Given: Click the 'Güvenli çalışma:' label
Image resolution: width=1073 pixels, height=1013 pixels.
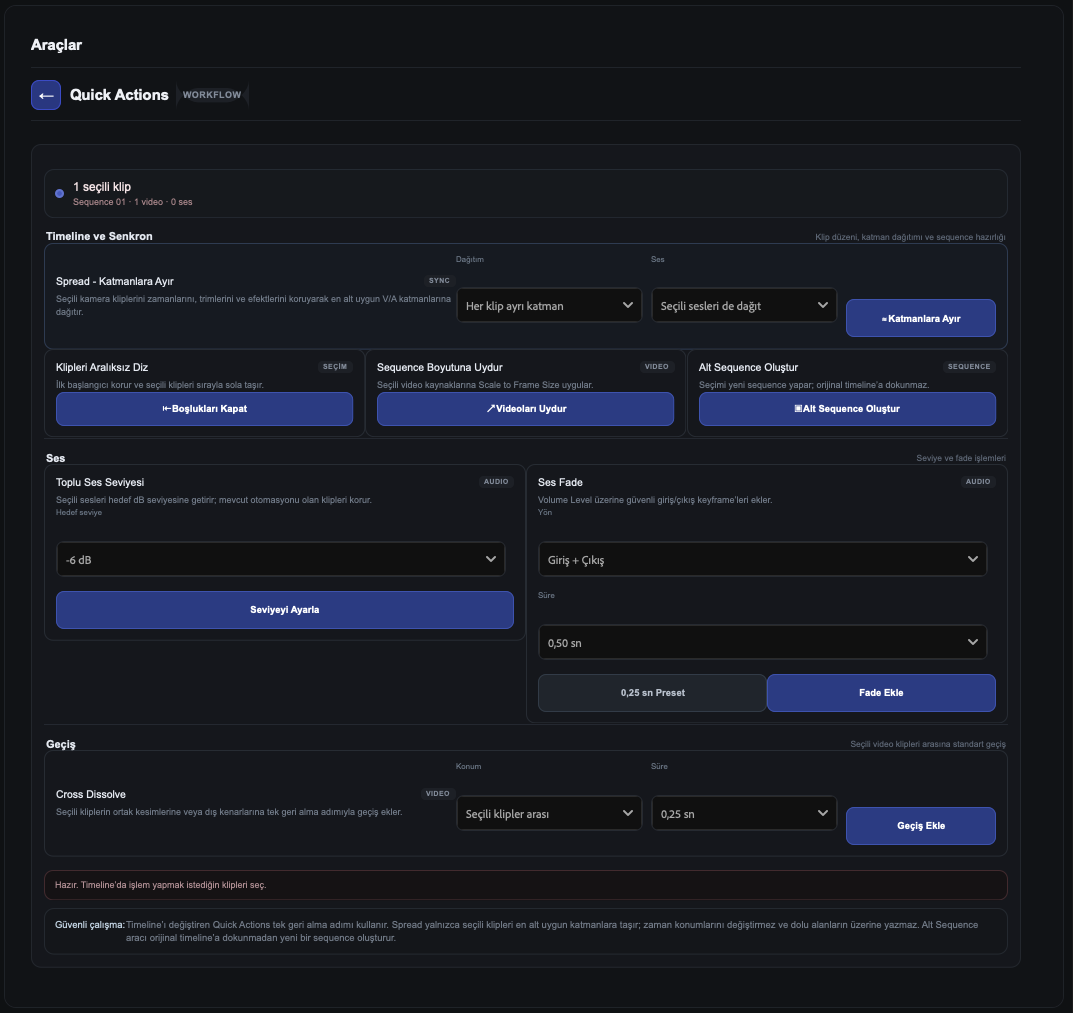Looking at the screenshot, I should click(90, 925).
